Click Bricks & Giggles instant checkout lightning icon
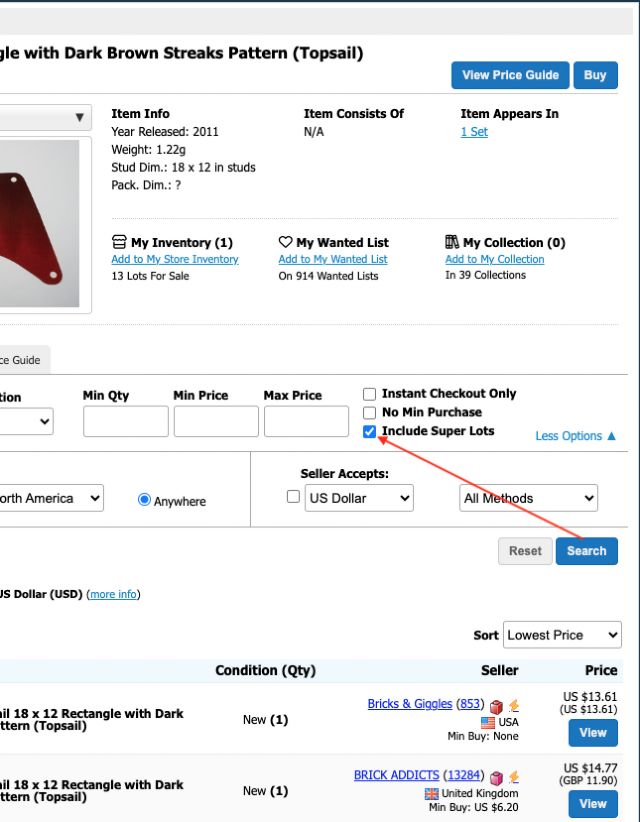This screenshot has height=822, width=640. (514, 705)
